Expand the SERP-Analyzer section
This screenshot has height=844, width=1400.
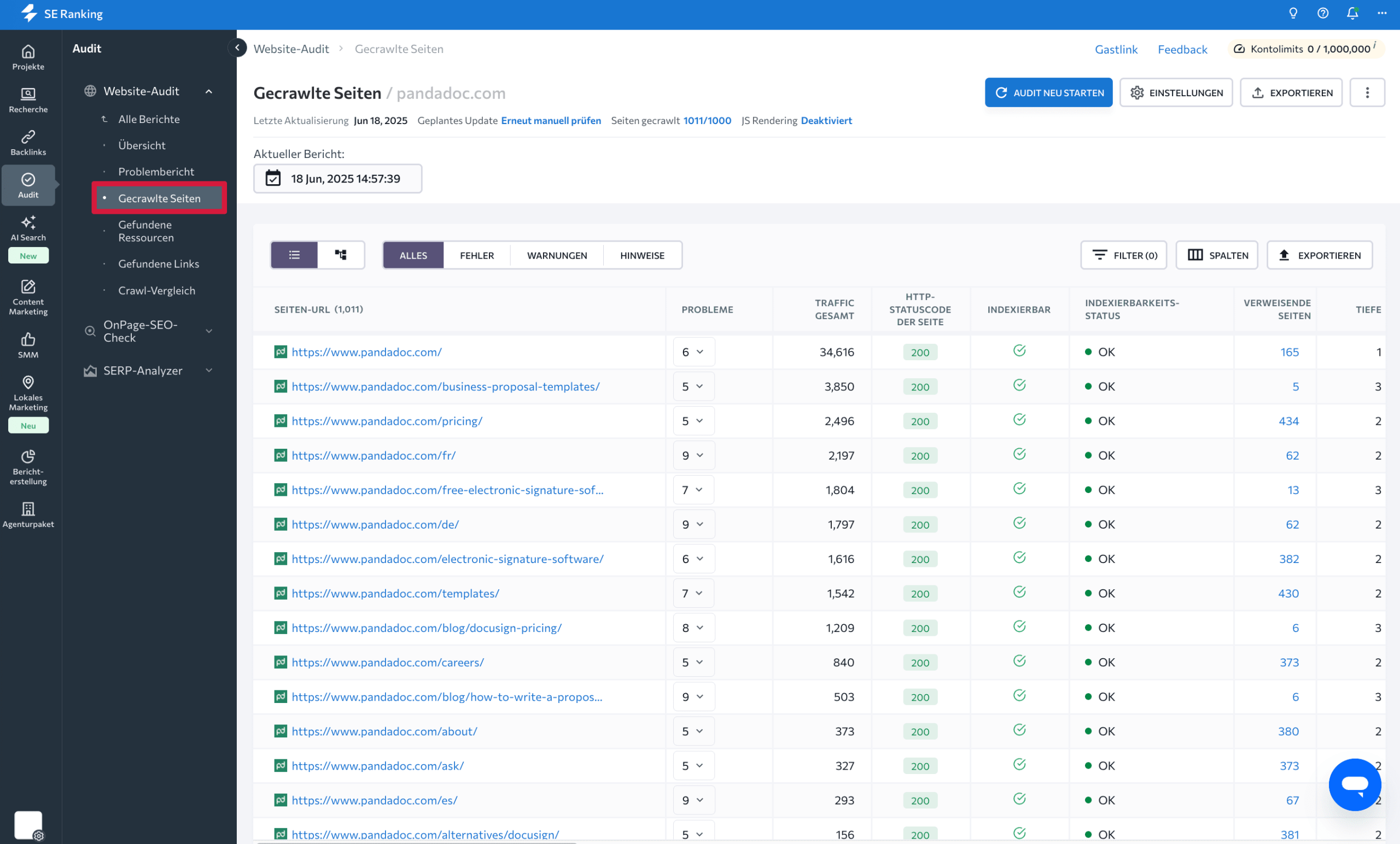tap(209, 370)
